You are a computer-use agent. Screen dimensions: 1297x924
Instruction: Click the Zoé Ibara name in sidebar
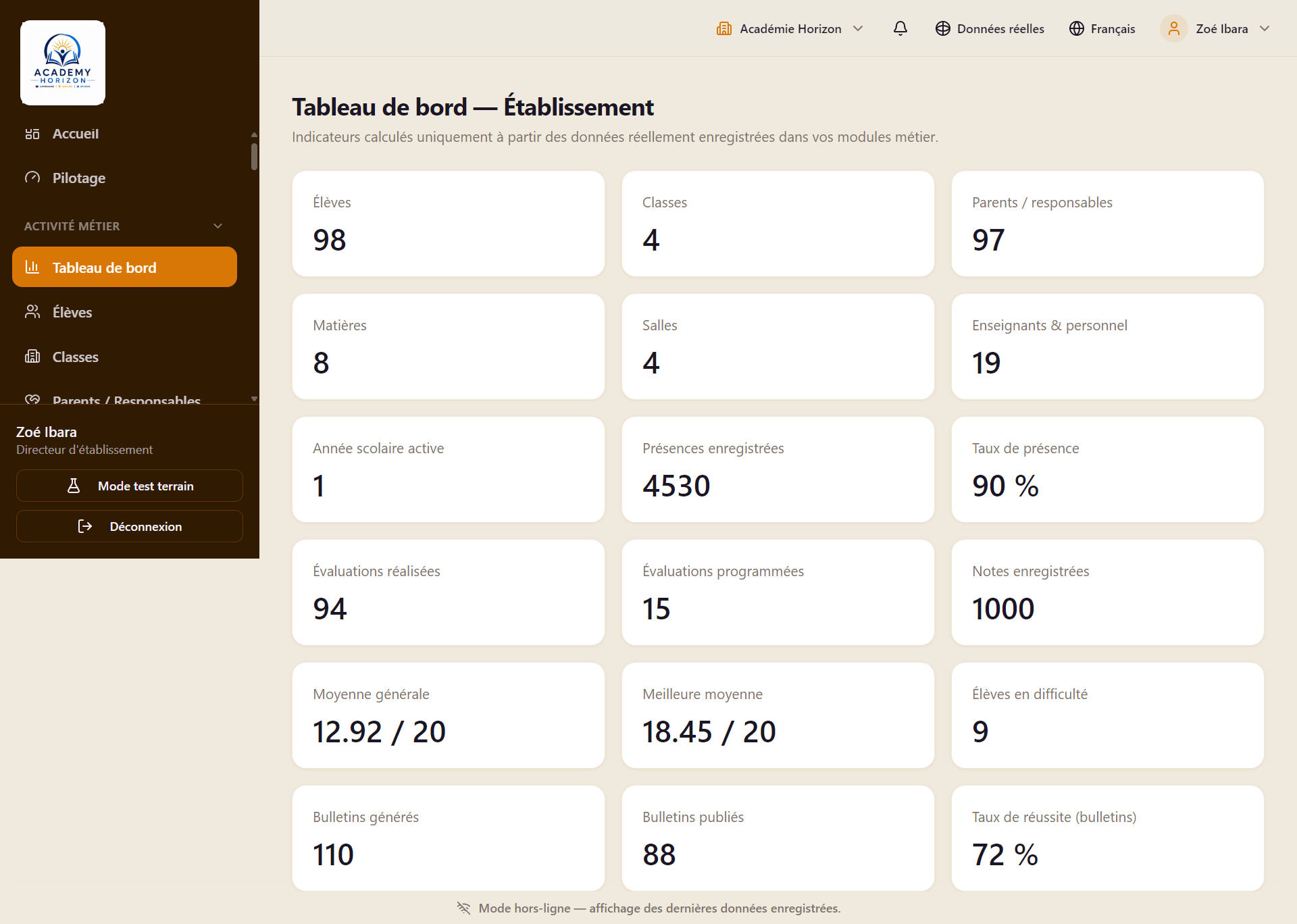pos(47,432)
